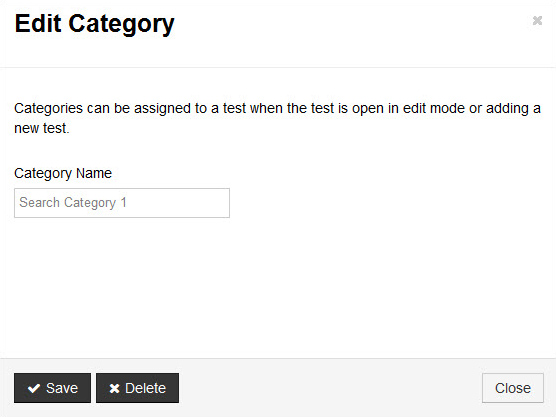Save the category changes
The width and height of the screenshot is (556, 417).
click(52, 388)
